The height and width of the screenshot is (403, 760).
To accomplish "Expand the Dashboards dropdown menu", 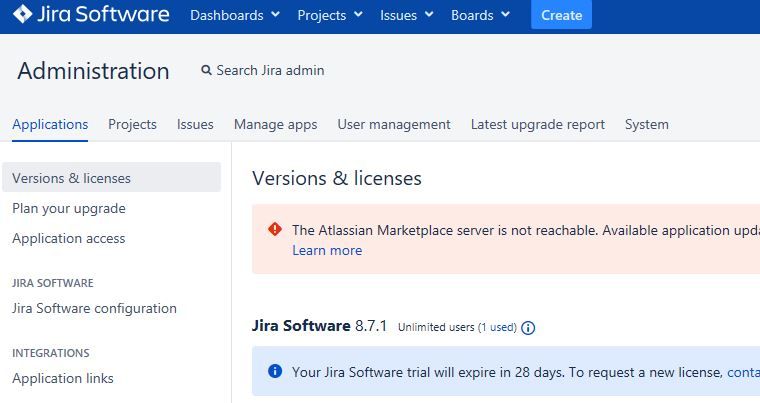I will point(235,15).
